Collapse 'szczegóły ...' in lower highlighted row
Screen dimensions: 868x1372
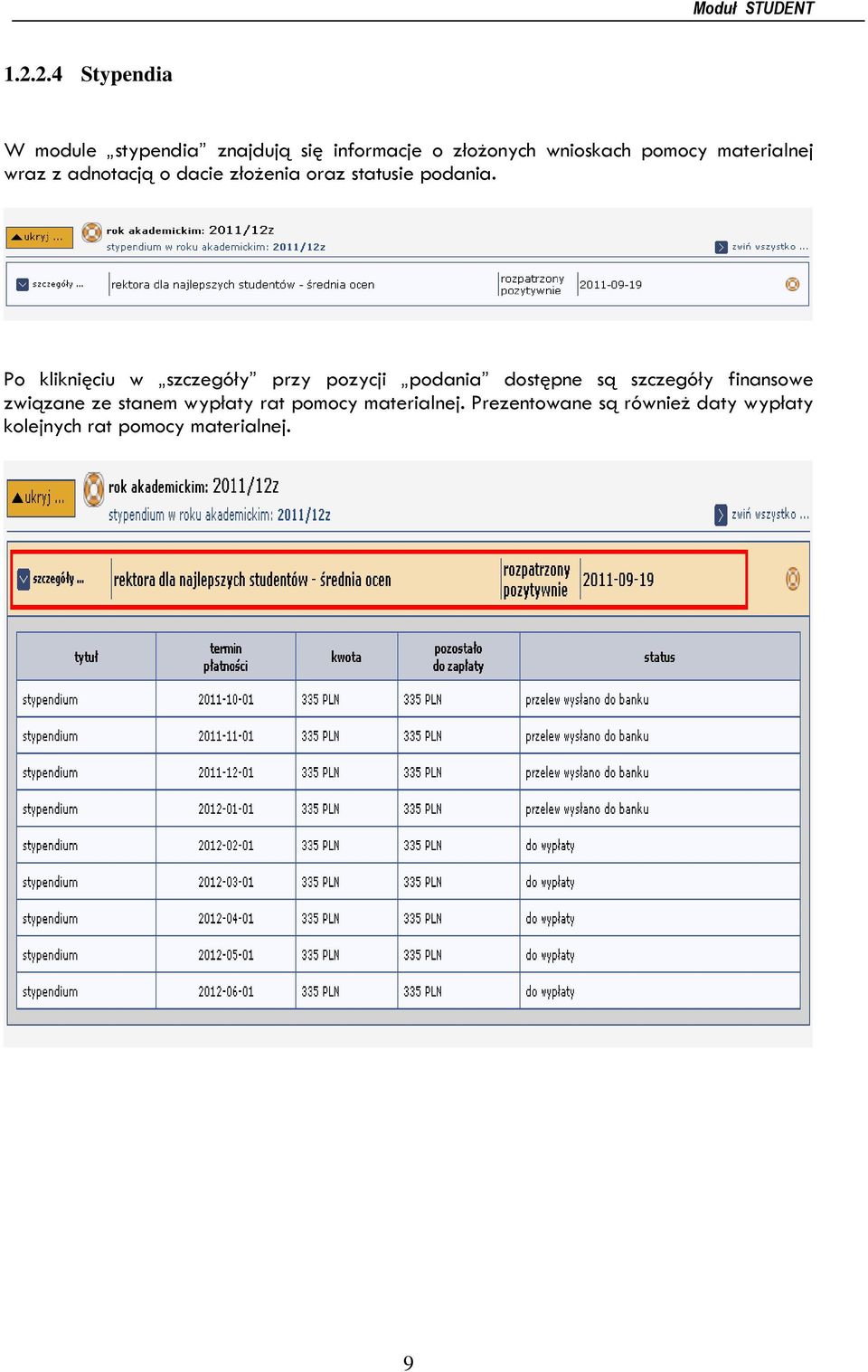coord(51,579)
